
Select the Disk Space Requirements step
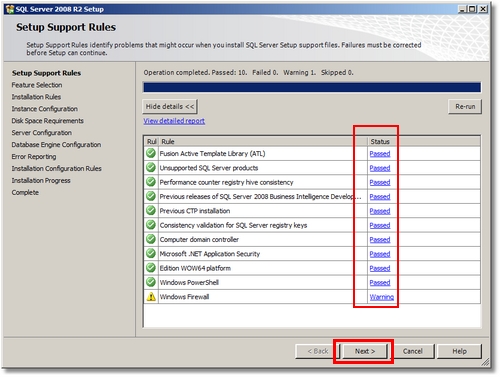(x=47, y=121)
